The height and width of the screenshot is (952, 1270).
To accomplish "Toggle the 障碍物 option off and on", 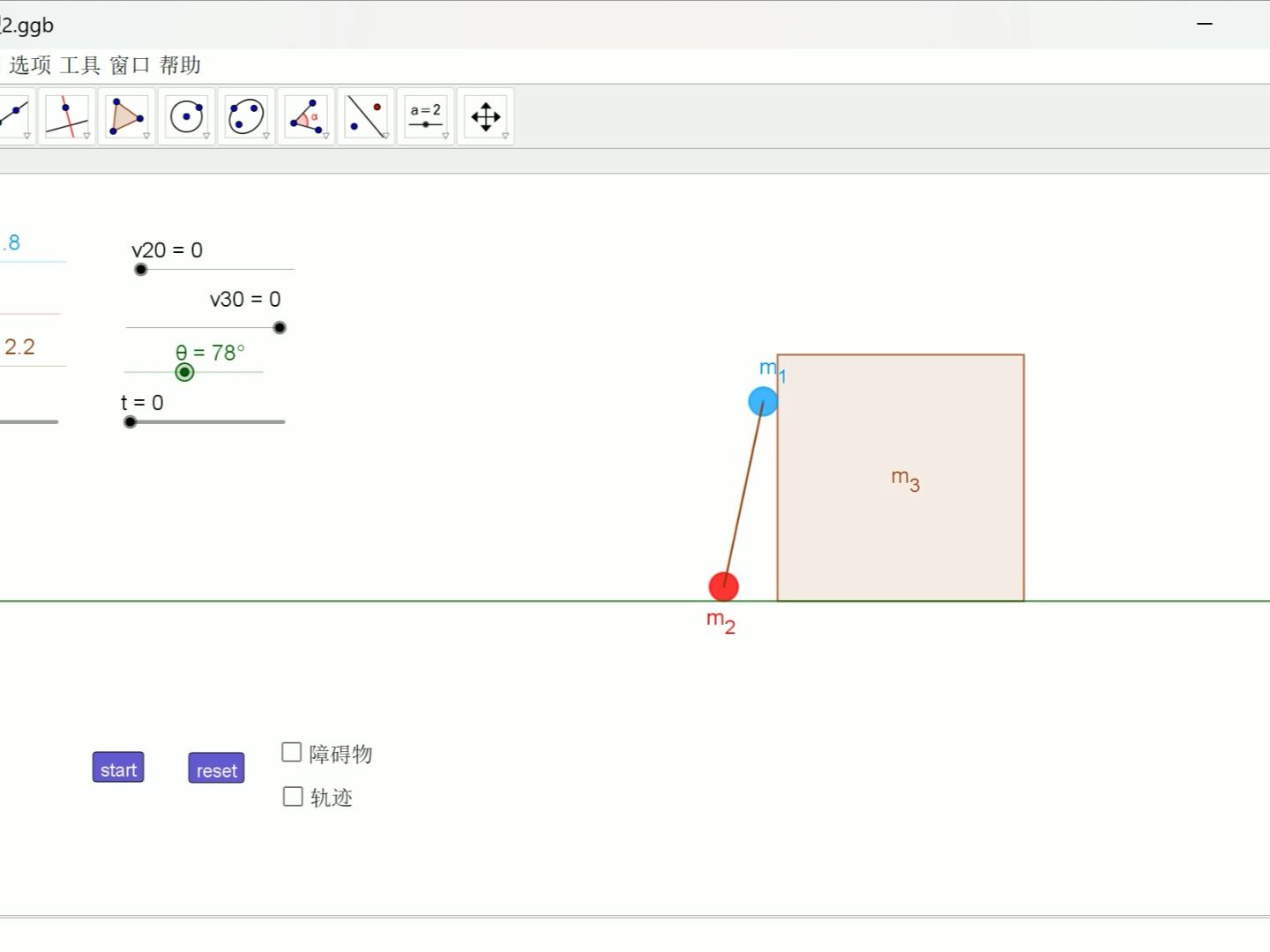I will click(x=292, y=751).
